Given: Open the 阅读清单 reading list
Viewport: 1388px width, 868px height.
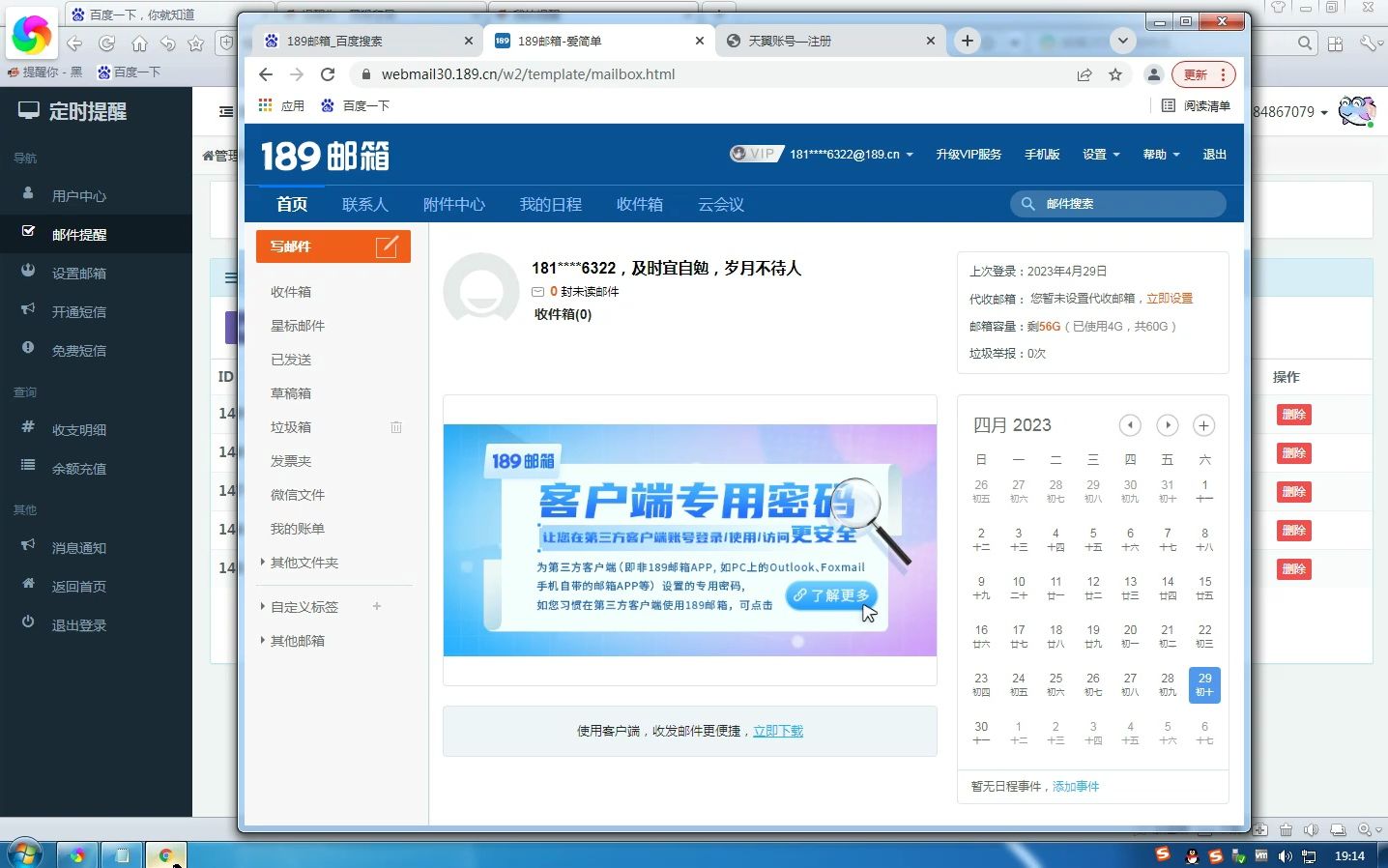Looking at the screenshot, I should coord(1196,105).
